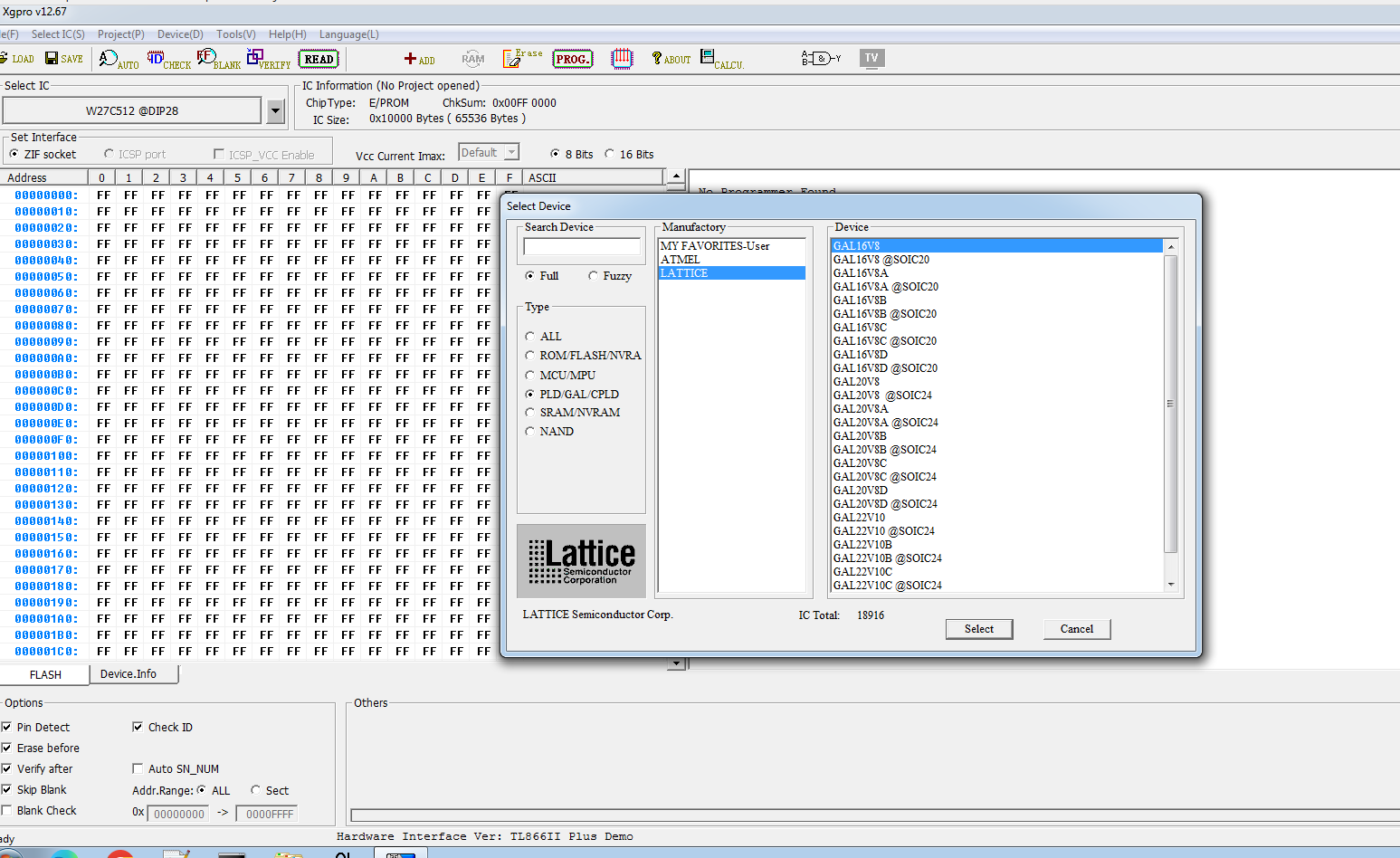Toggle the Verify after checkbox
1400x858 pixels.
[x=6, y=768]
